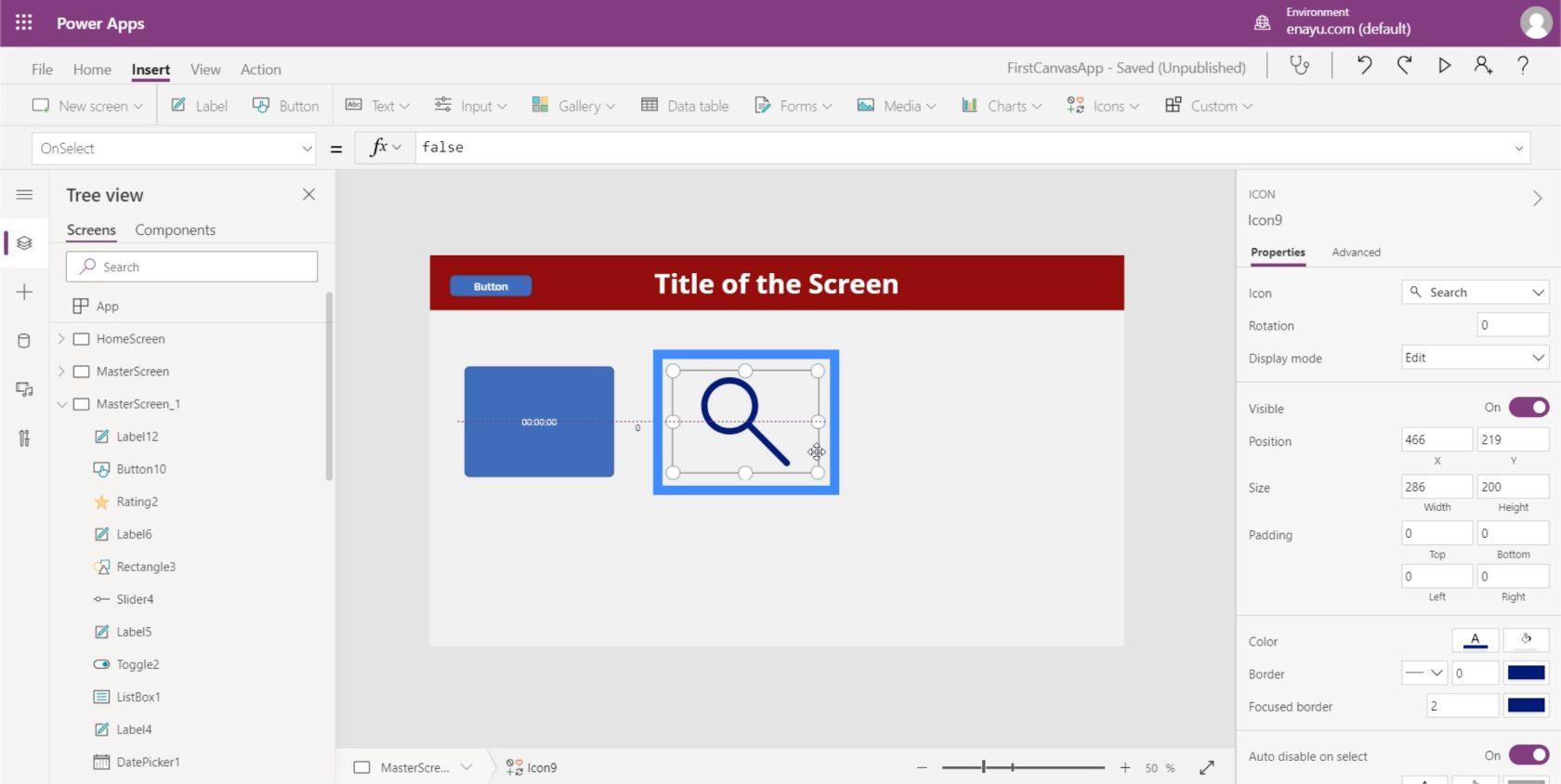The width and height of the screenshot is (1561, 784).
Task: Click the Button on the canvas header
Action: (x=491, y=286)
